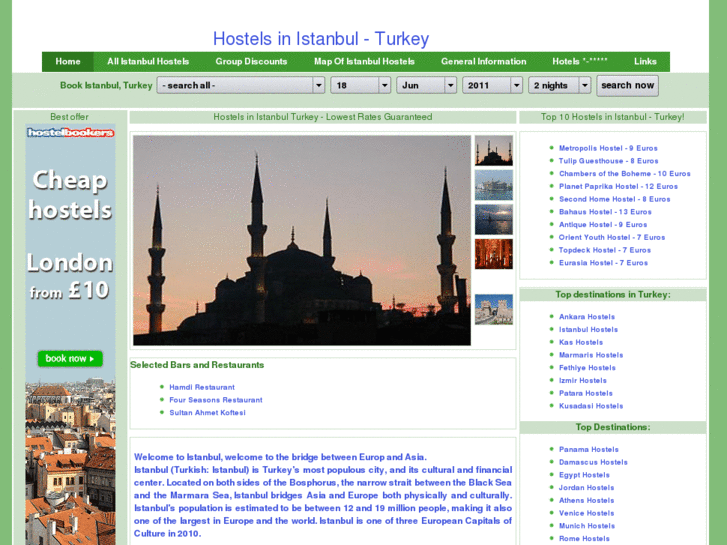Viewport: 727px width, 545px height.
Task: Click the 'Cheap hostels London' ad banner text
Action: tap(70, 234)
